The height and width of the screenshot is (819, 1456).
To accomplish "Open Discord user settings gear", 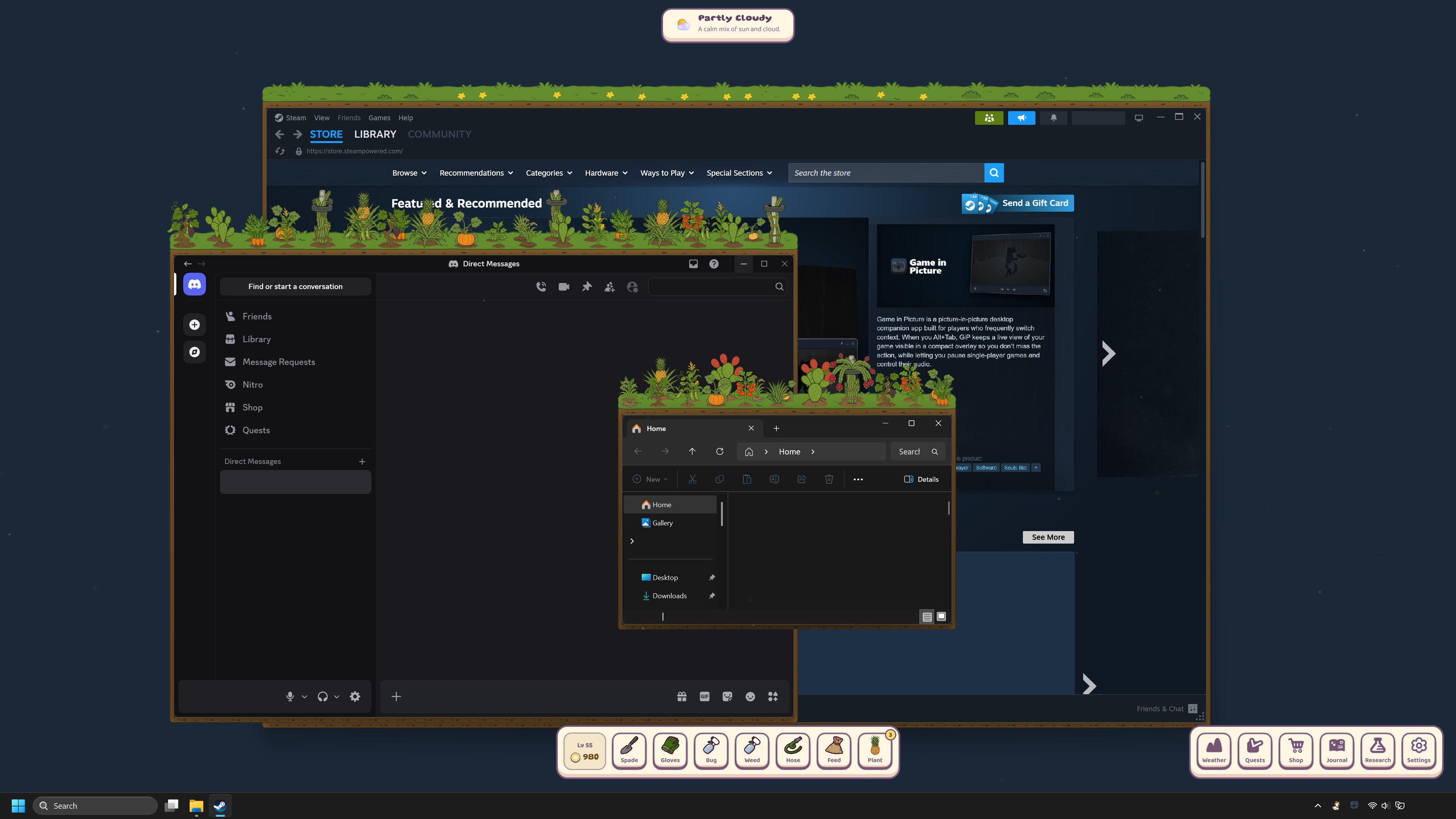I will pyautogui.click(x=355, y=696).
